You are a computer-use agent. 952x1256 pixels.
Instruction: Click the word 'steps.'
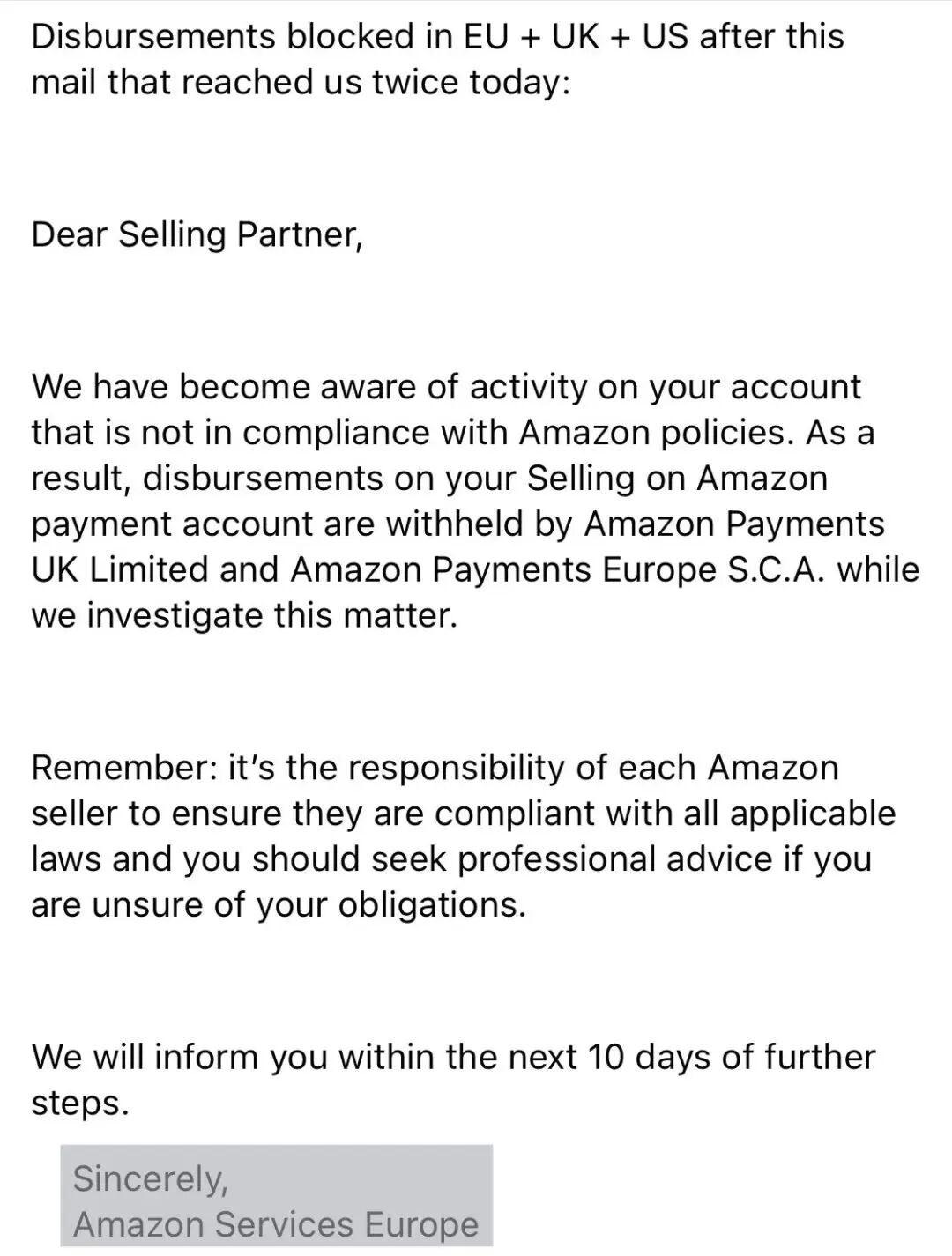(x=80, y=1104)
